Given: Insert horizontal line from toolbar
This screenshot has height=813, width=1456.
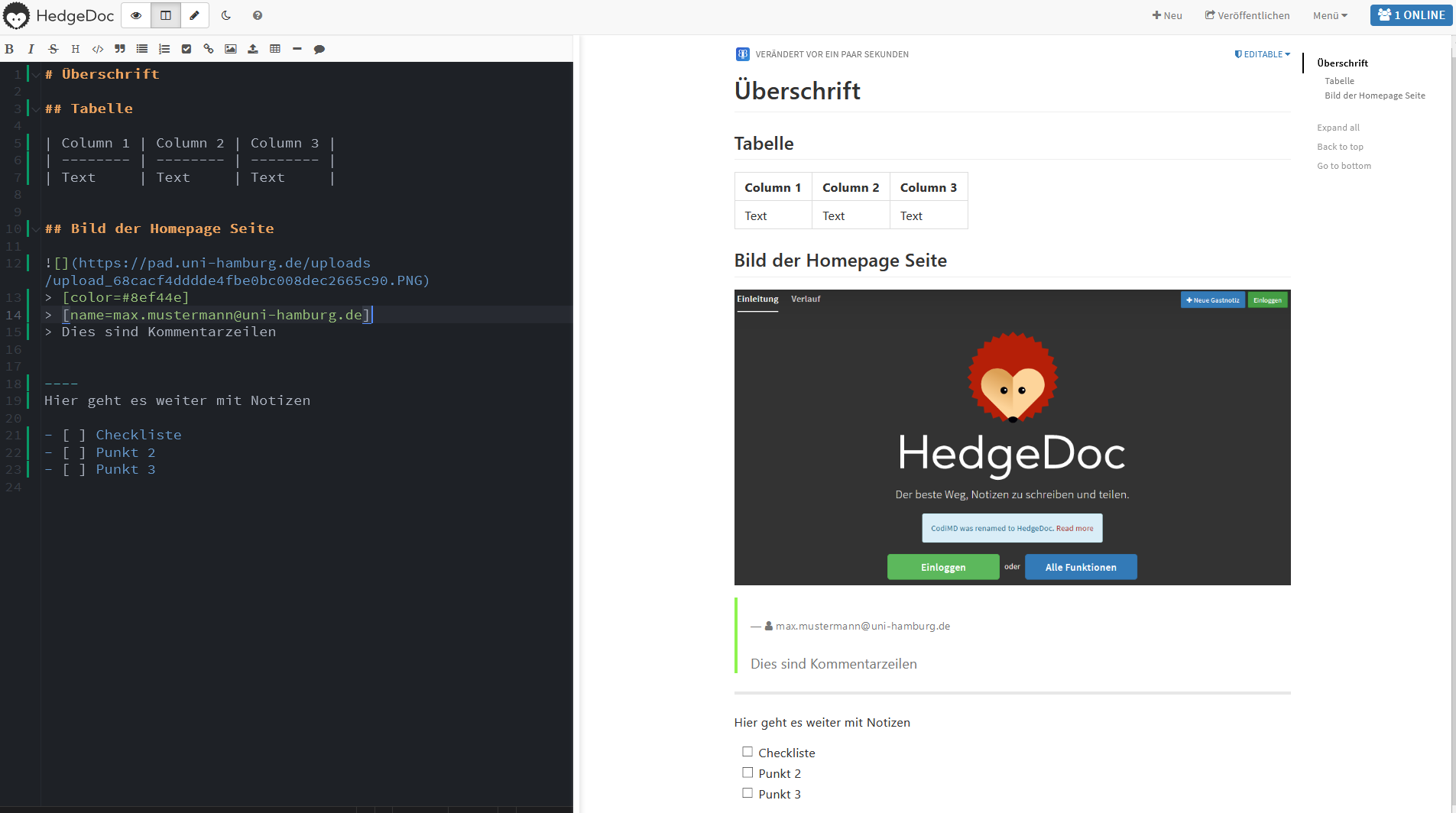Looking at the screenshot, I should (297, 49).
